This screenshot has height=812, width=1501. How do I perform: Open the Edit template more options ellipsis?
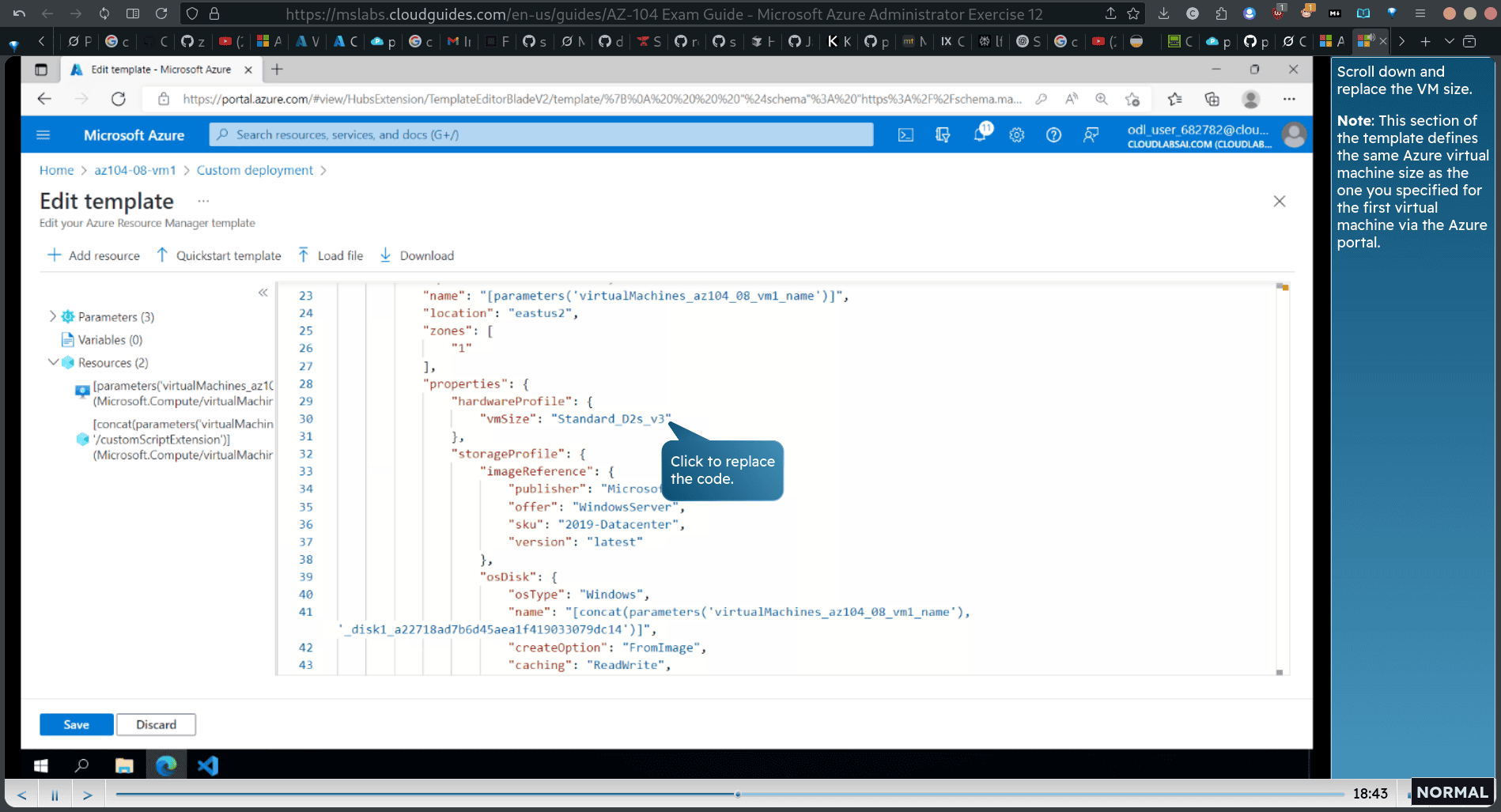click(203, 201)
